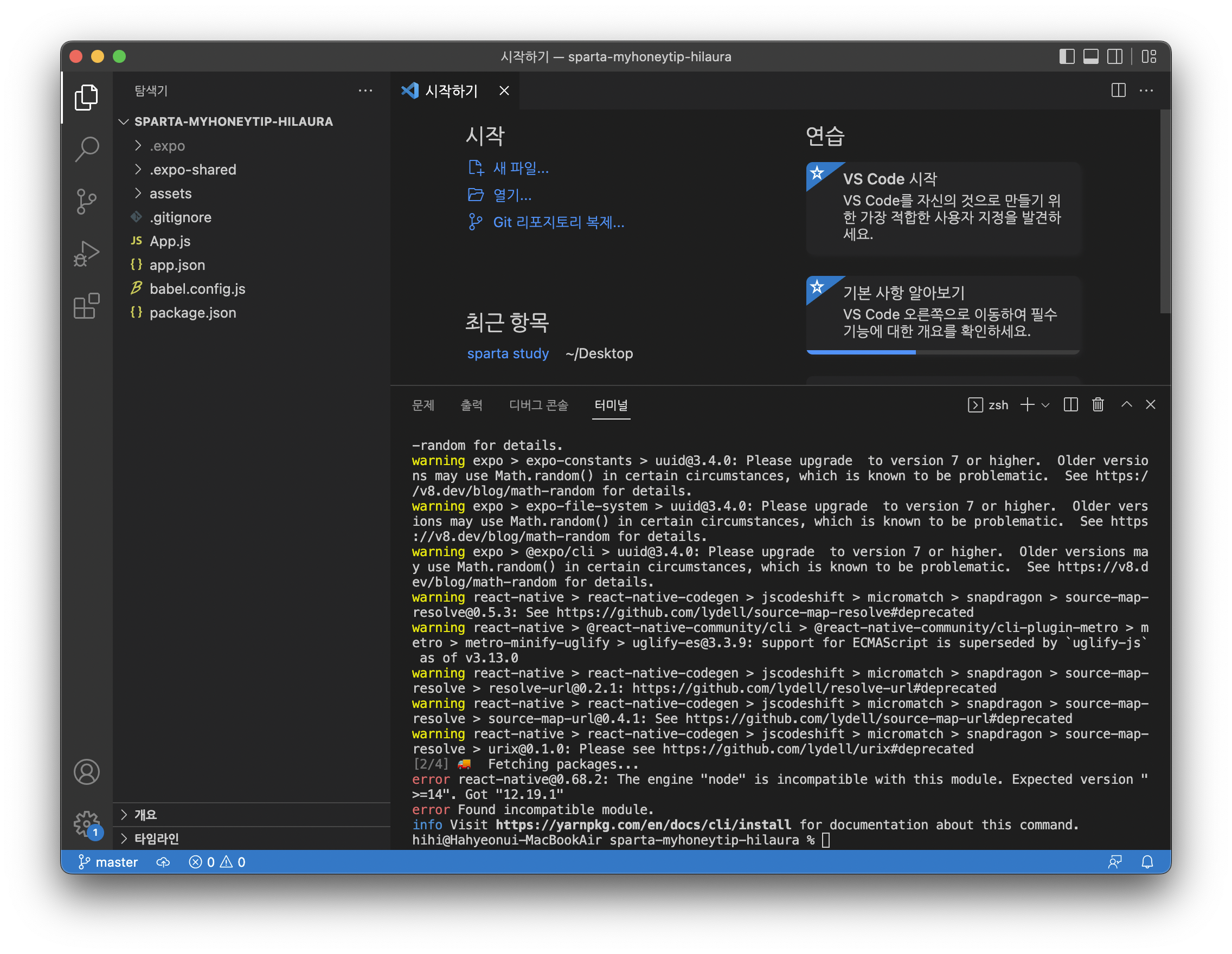Toggle the bottom panel visibility
Image resolution: width=1232 pixels, height=954 pixels.
click(x=1091, y=56)
